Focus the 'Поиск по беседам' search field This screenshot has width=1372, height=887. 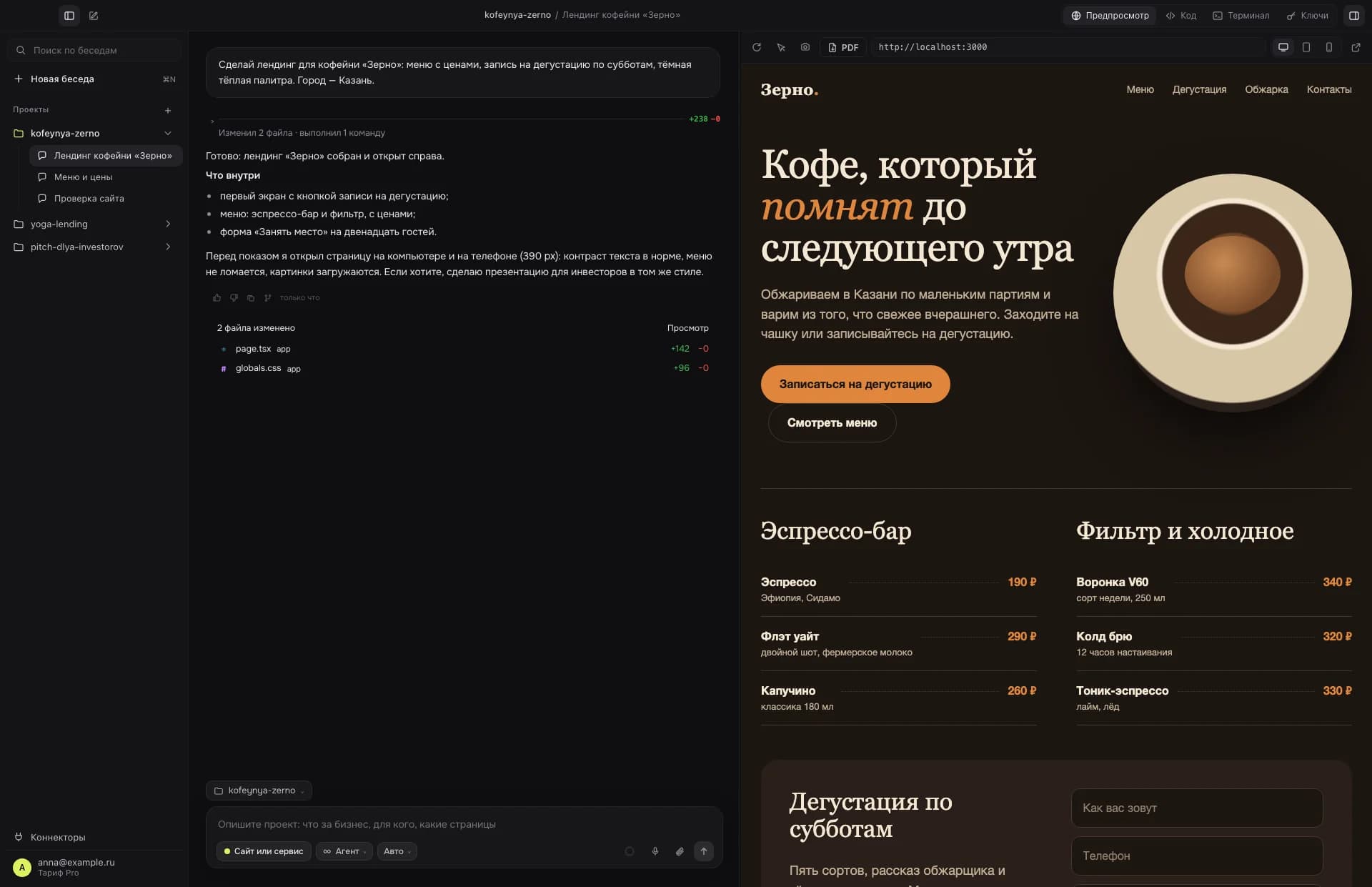[94, 50]
